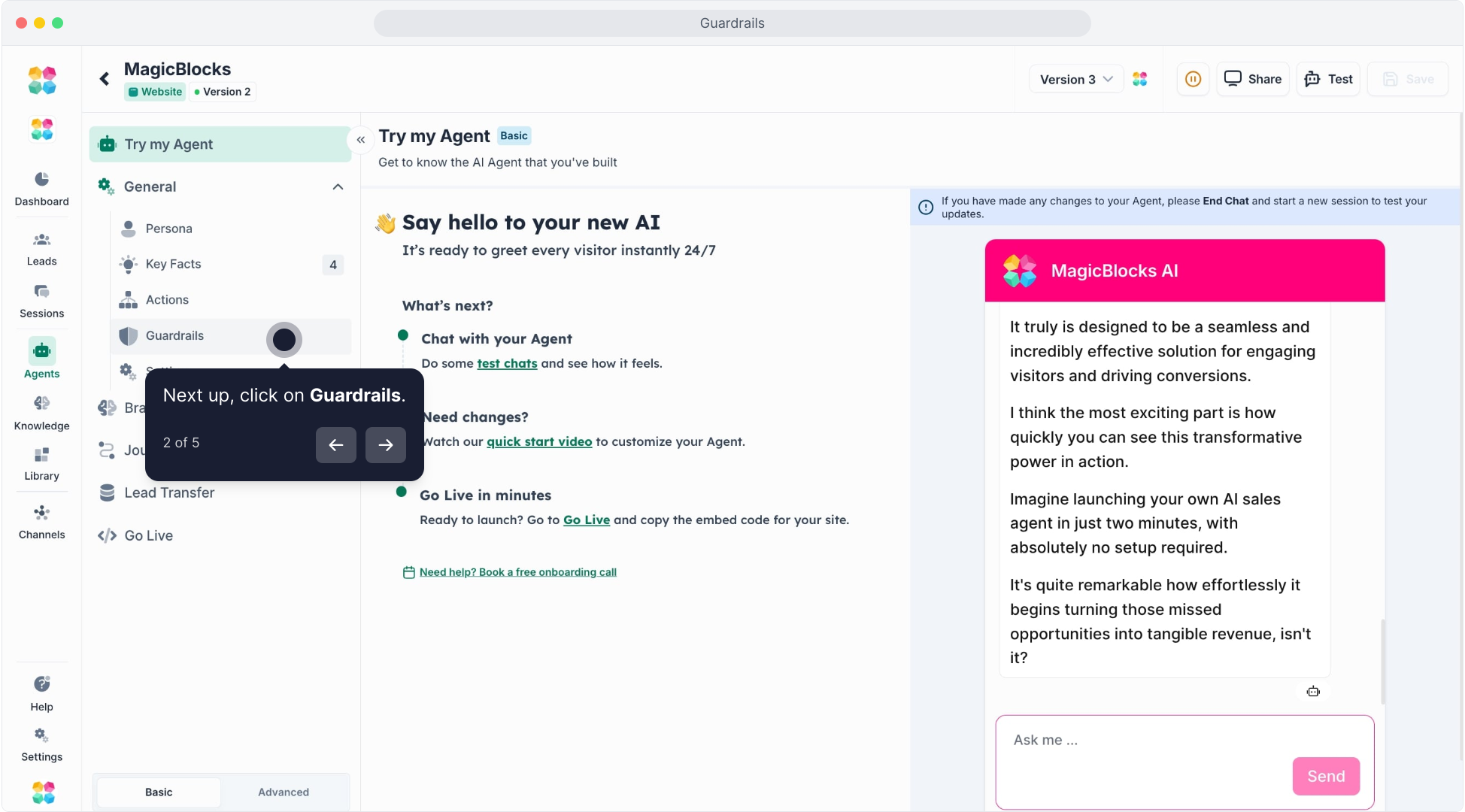The image size is (1465, 812).
Task: Go to Leads section
Action: (x=41, y=249)
